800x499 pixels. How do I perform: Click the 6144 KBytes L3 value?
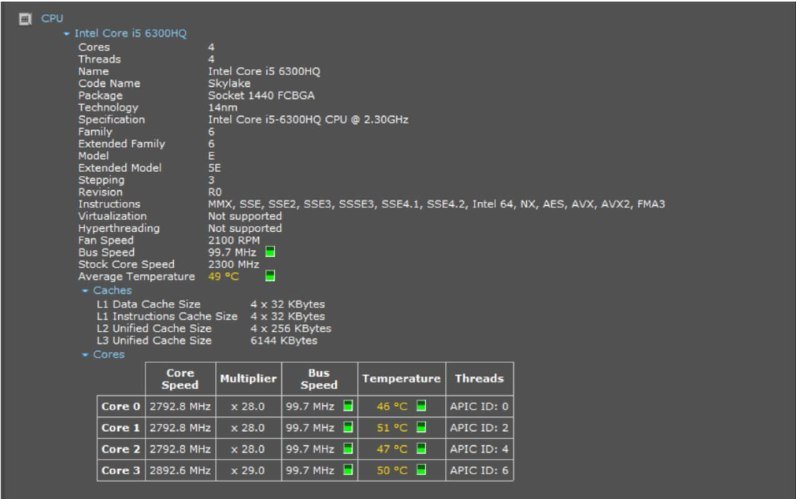click(x=284, y=340)
